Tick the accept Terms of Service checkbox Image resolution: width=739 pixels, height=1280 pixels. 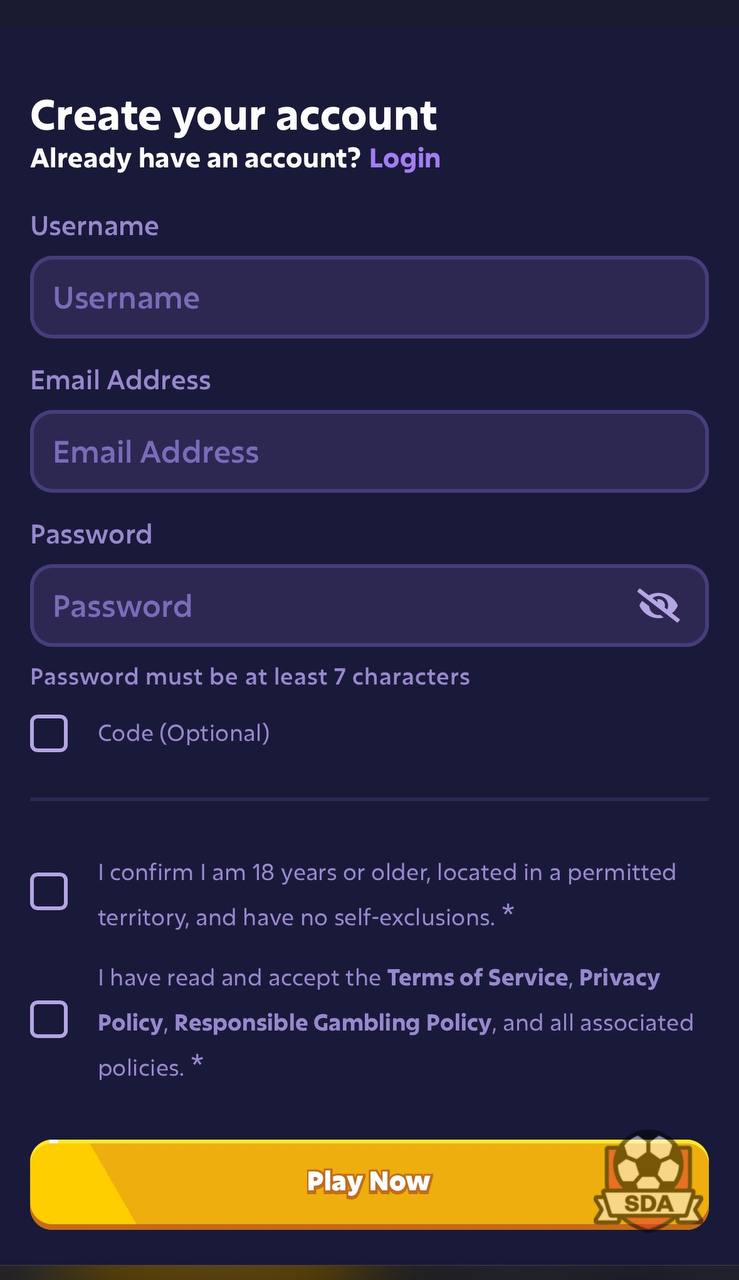pos(49,1019)
